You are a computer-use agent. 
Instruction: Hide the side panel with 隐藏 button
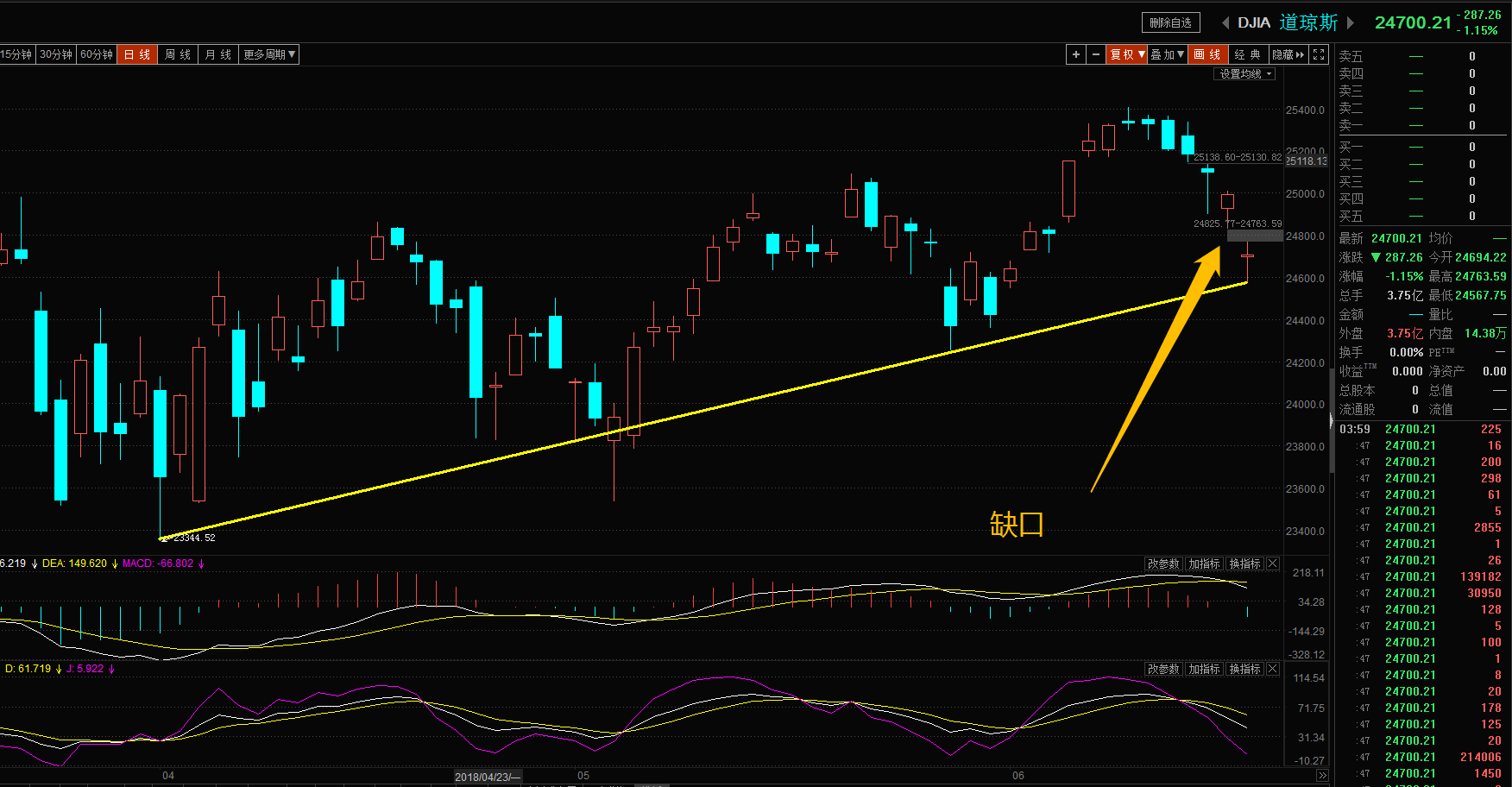1288,54
